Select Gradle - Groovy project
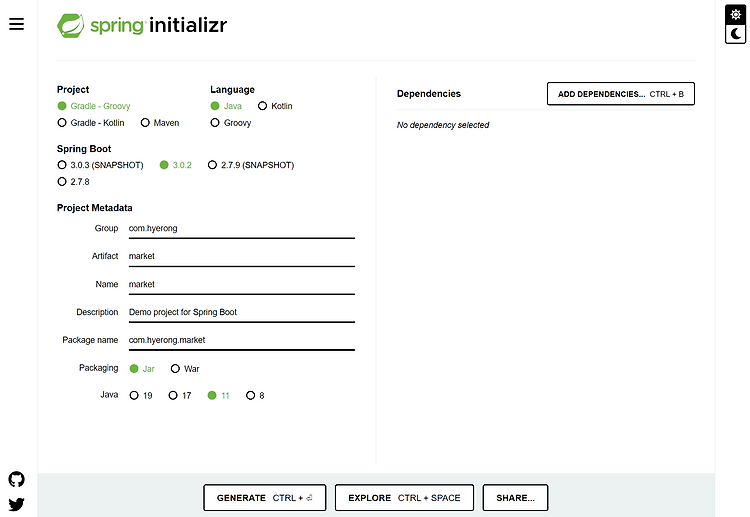 point(94,106)
